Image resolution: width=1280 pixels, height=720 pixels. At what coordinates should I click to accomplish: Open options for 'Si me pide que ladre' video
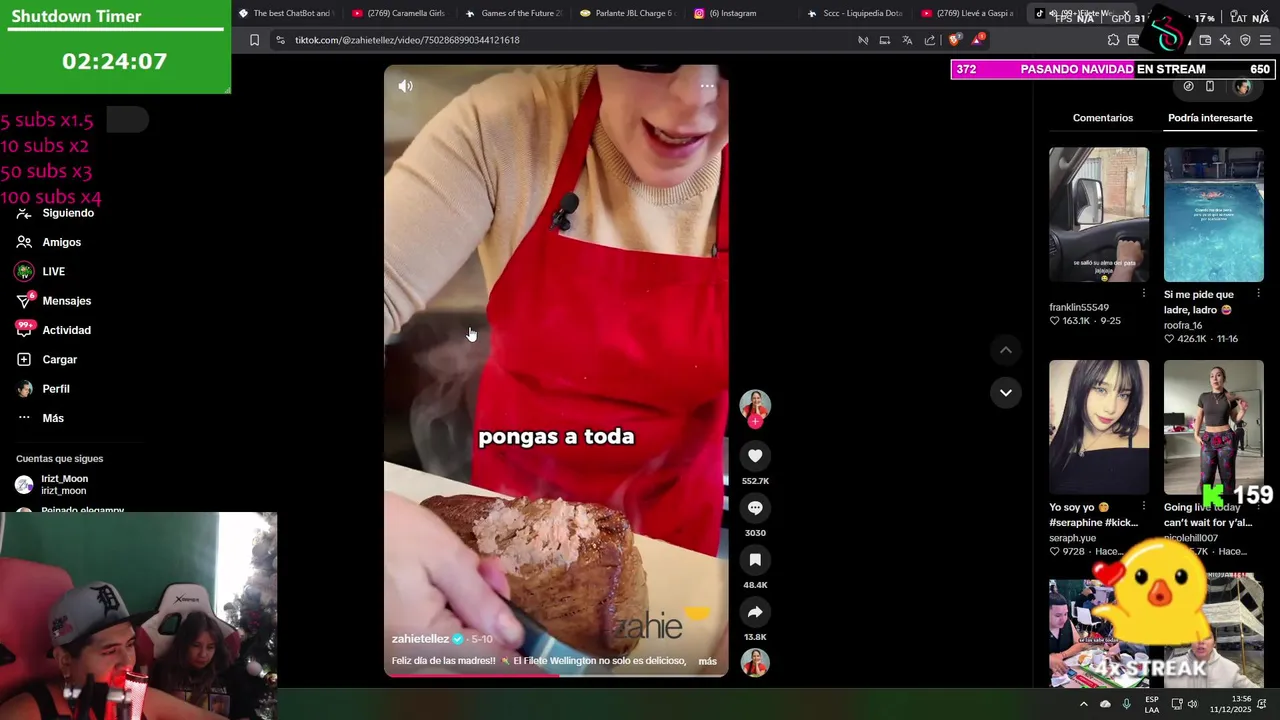pyautogui.click(x=1258, y=295)
